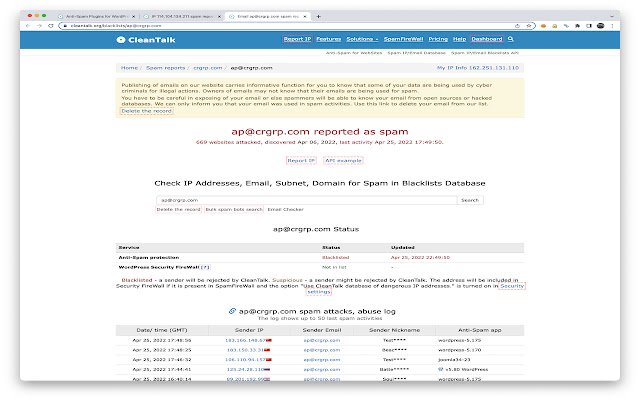Click the chain-link icon beside the abuse log heading
The width and height of the screenshot is (640, 400).
(232, 311)
